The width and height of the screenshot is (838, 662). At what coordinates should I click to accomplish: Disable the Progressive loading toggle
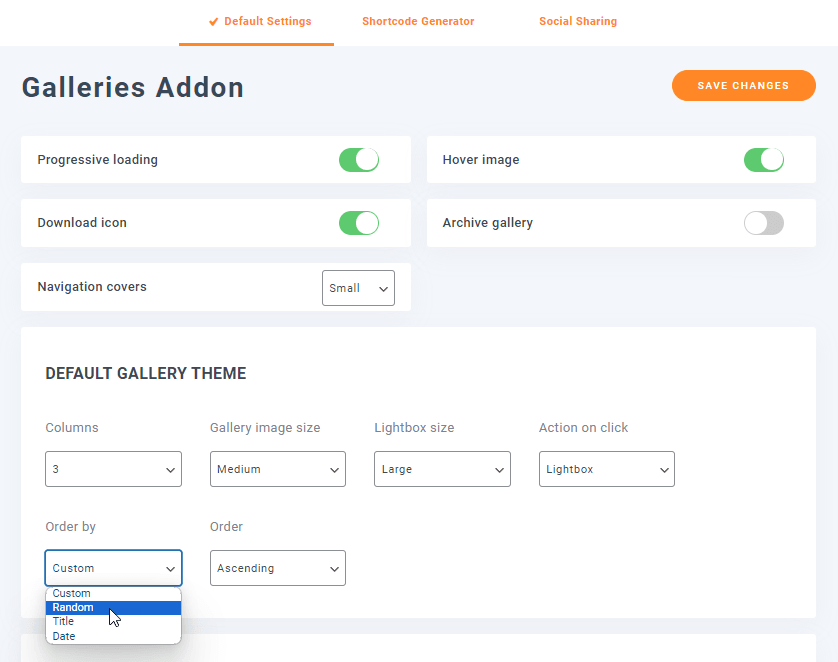click(x=359, y=160)
